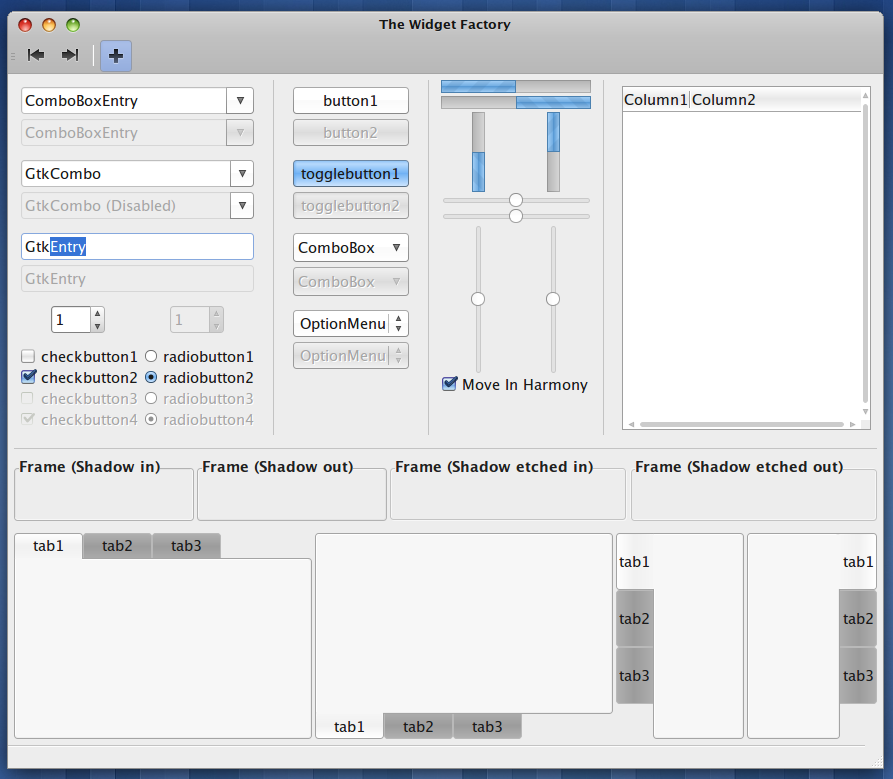Click the top horizontal progress bar
This screenshot has width=893, height=779.
[x=516, y=87]
